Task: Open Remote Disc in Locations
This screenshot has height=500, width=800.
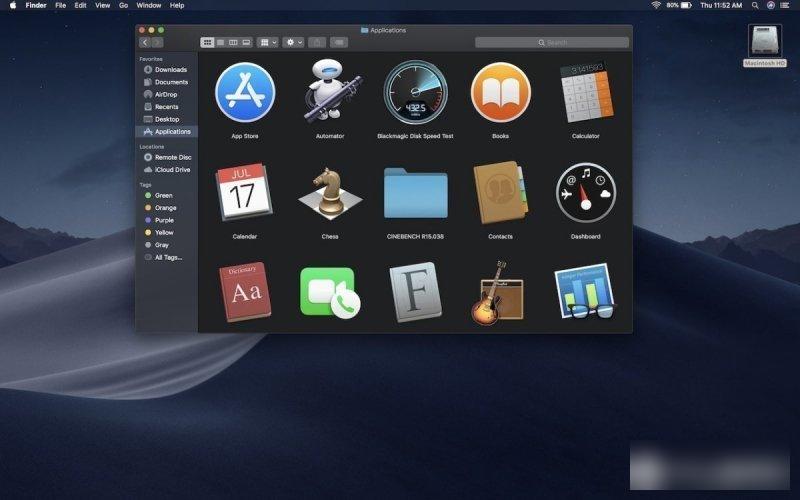Action: pyautogui.click(x=166, y=157)
